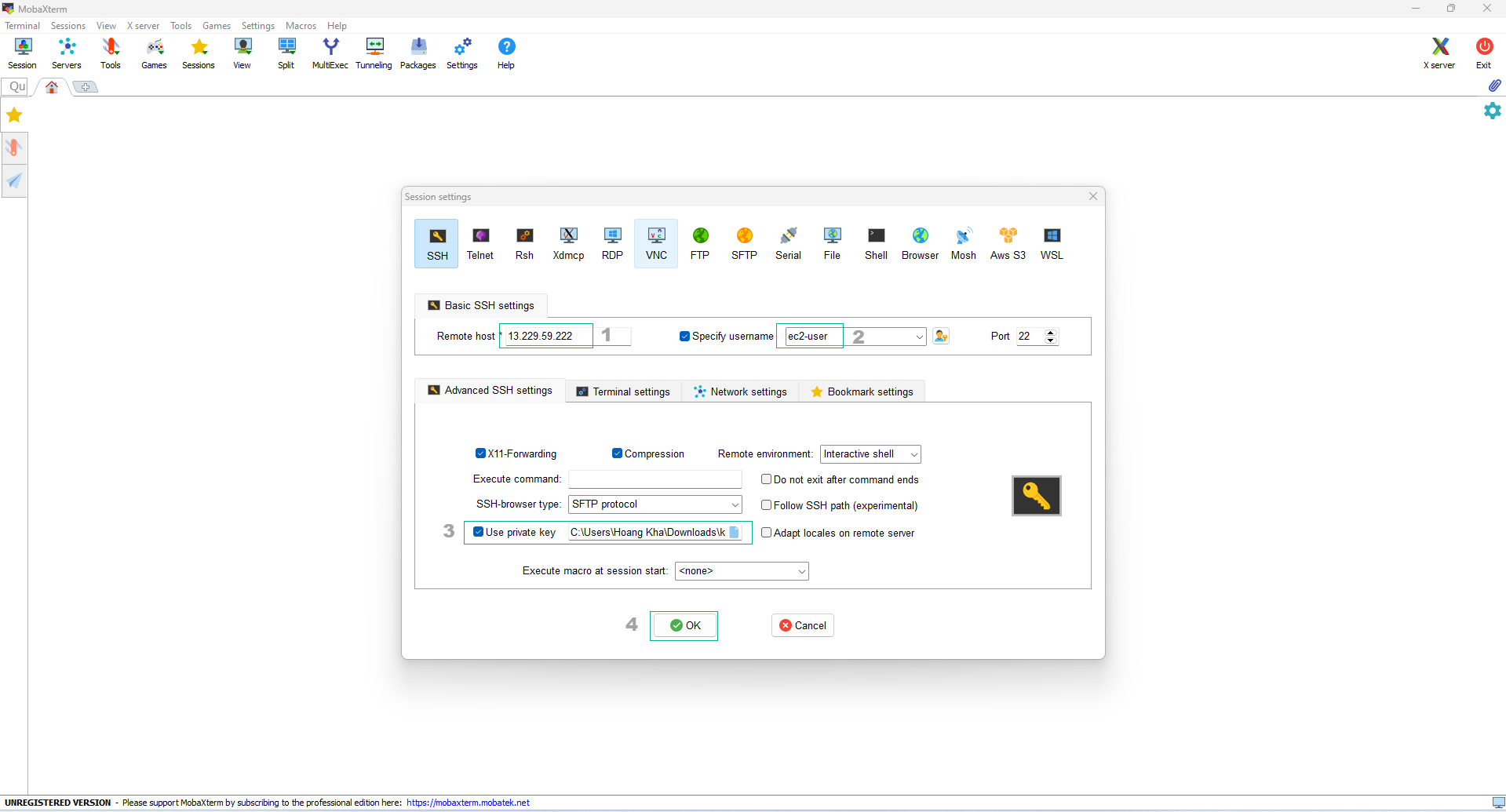1506x812 pixels.
Task: Click the Quick connect search box
Action: [x=16, y=86]
